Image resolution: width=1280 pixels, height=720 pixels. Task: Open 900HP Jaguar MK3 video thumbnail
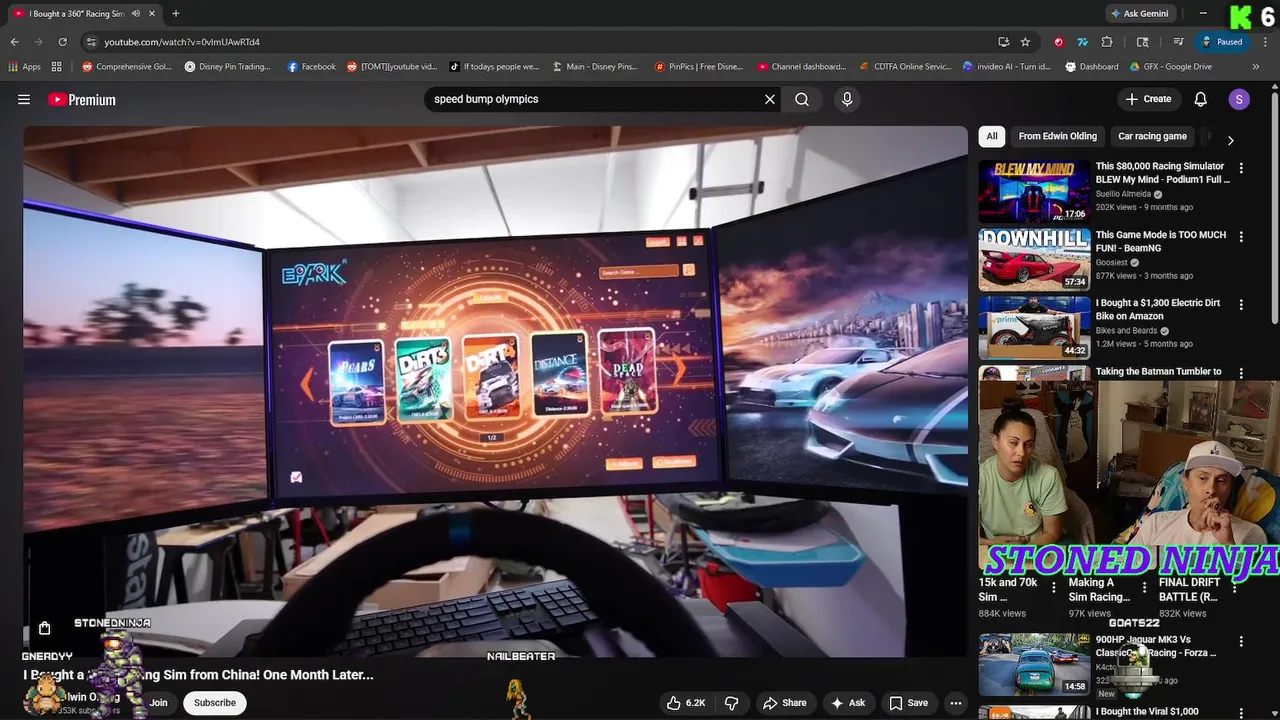coord(1034,664)
